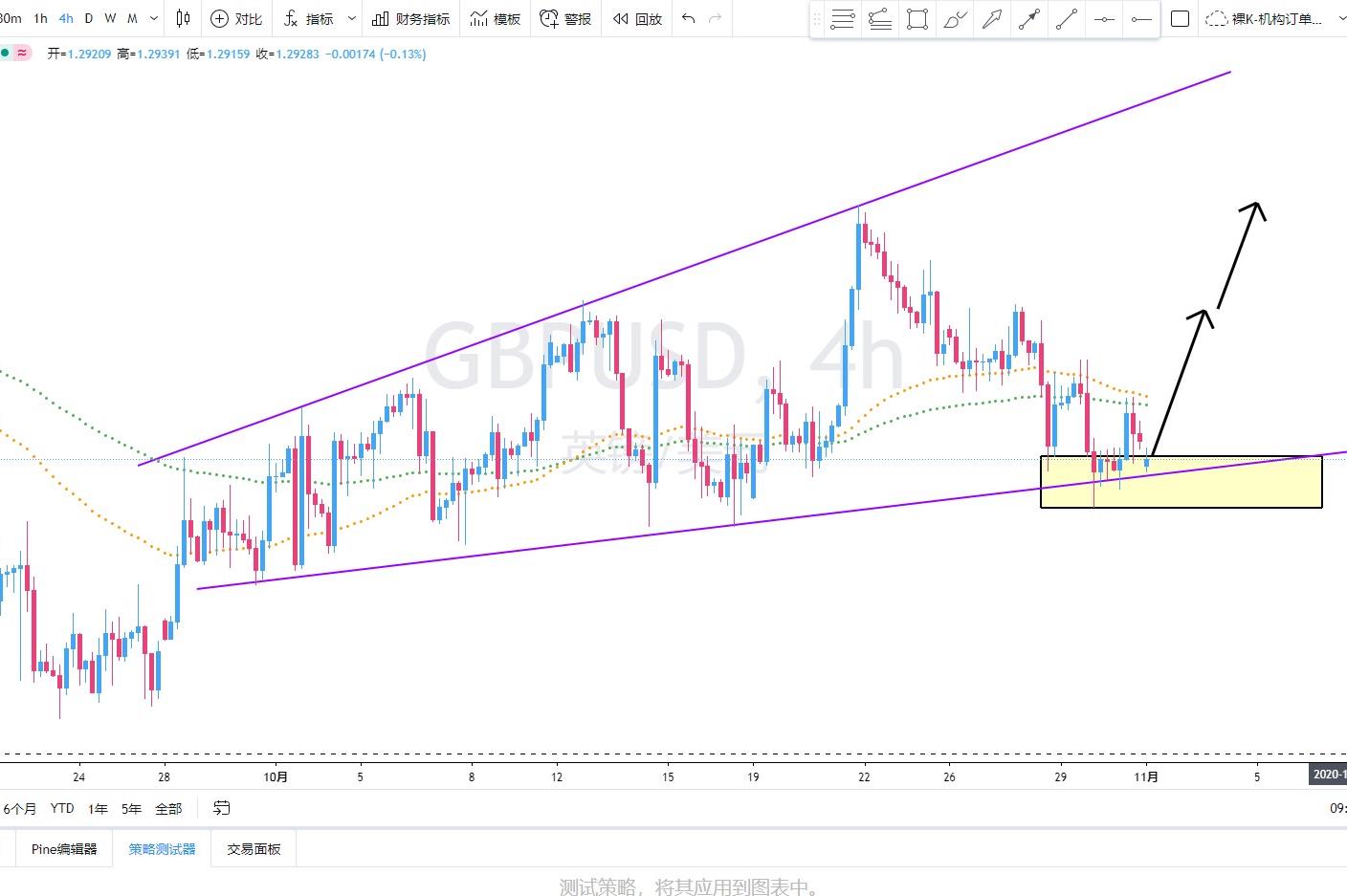
Task: Toggle the pink indicator badge near OHLC
Action: [22, 54]
